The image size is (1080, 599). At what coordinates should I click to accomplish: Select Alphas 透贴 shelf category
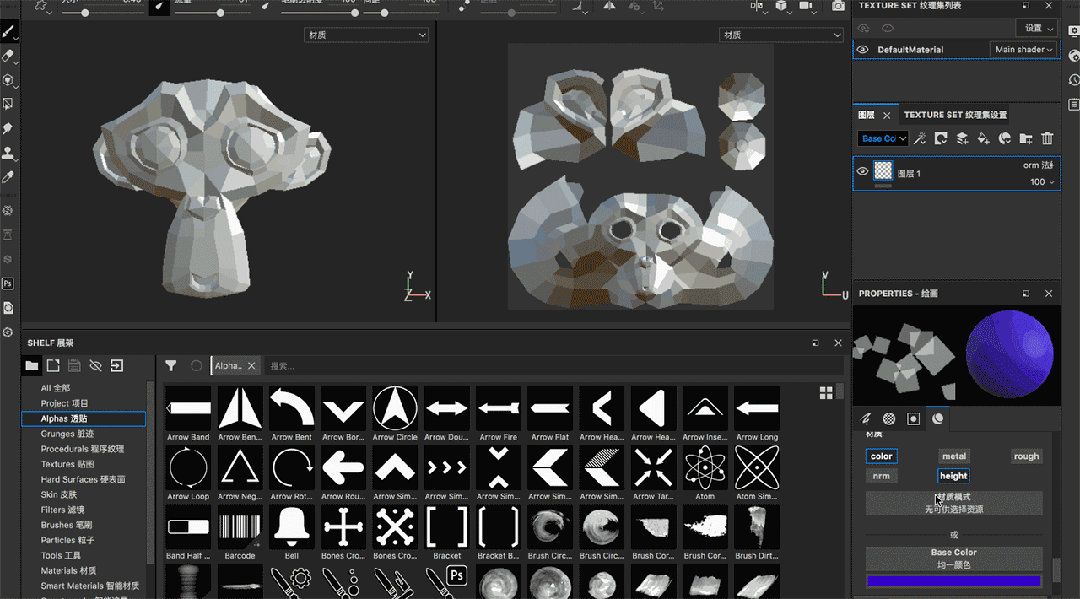click(x=83, y=419)
